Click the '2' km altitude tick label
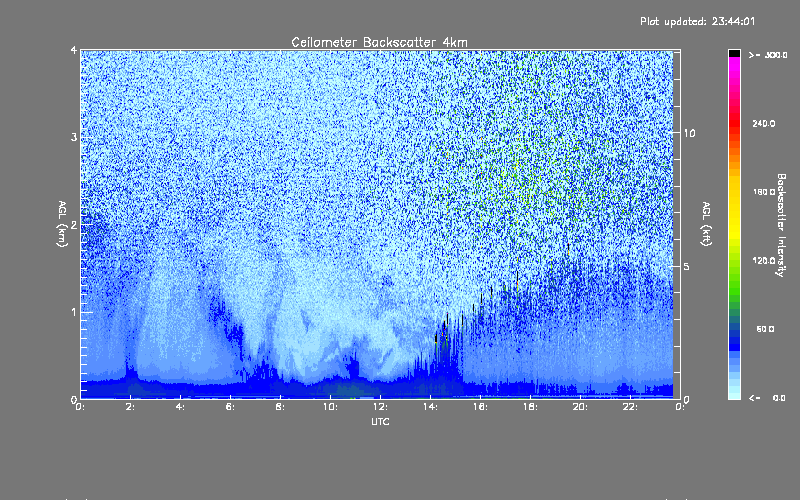Viewport: 800px width, 500px height. coord(74,224)
